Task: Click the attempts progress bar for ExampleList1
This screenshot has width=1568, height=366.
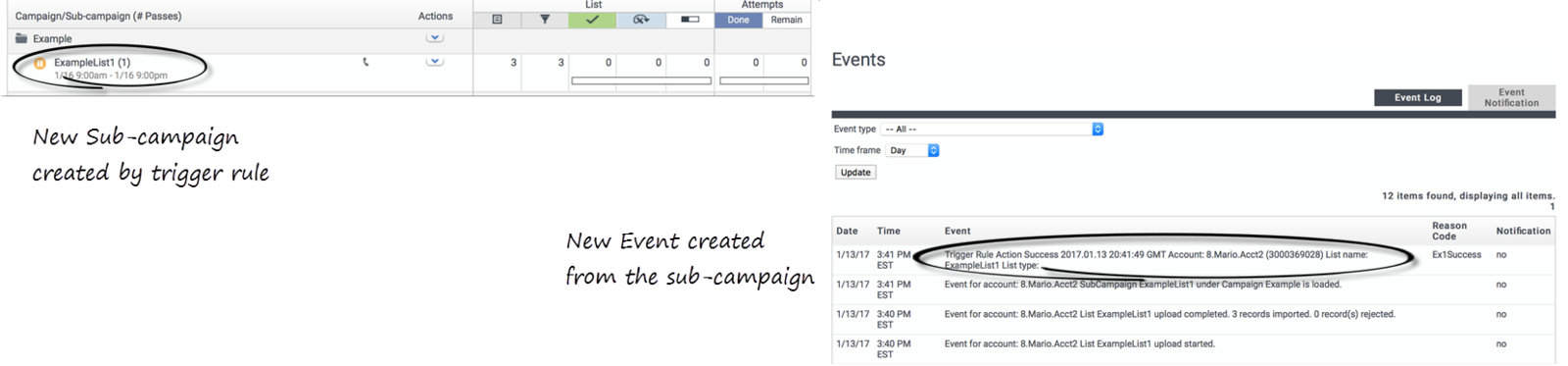Action: (x=764, y=80)
